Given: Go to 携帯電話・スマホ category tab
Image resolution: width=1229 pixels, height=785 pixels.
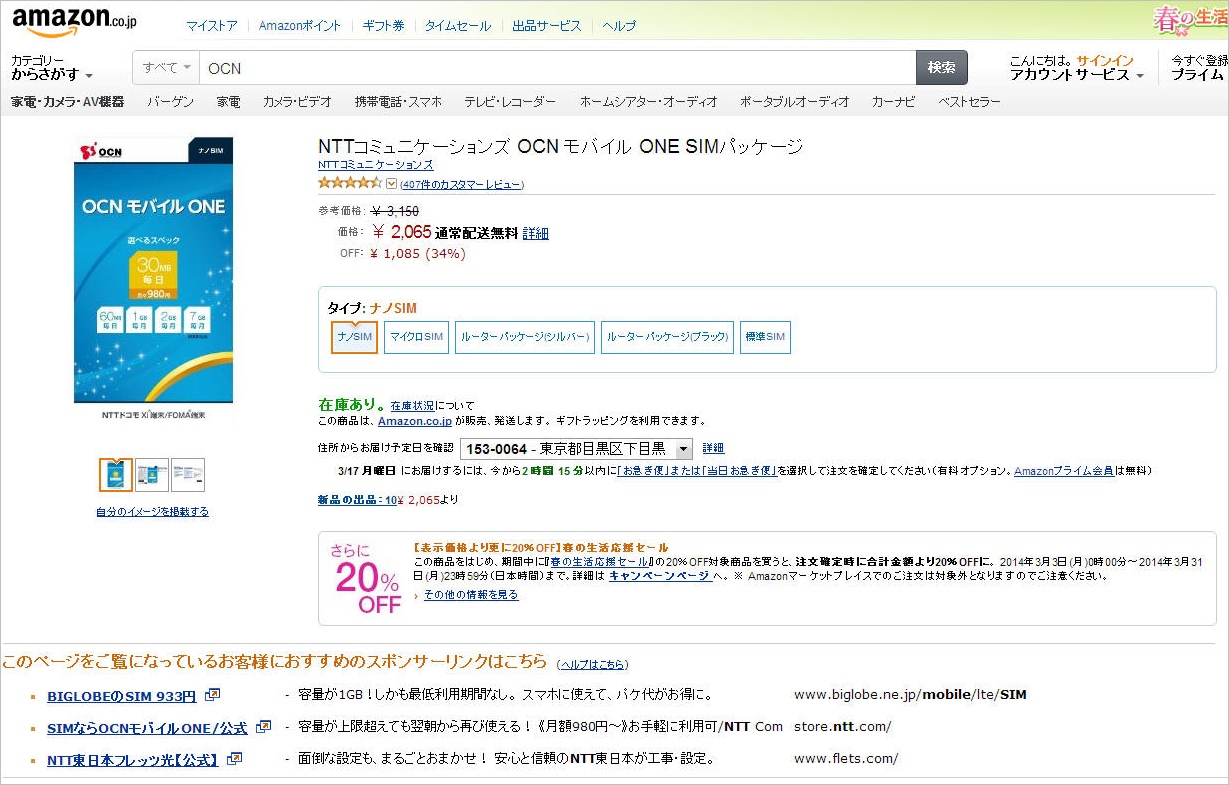Looking at the screenshot, I should (x=398, y=102).
